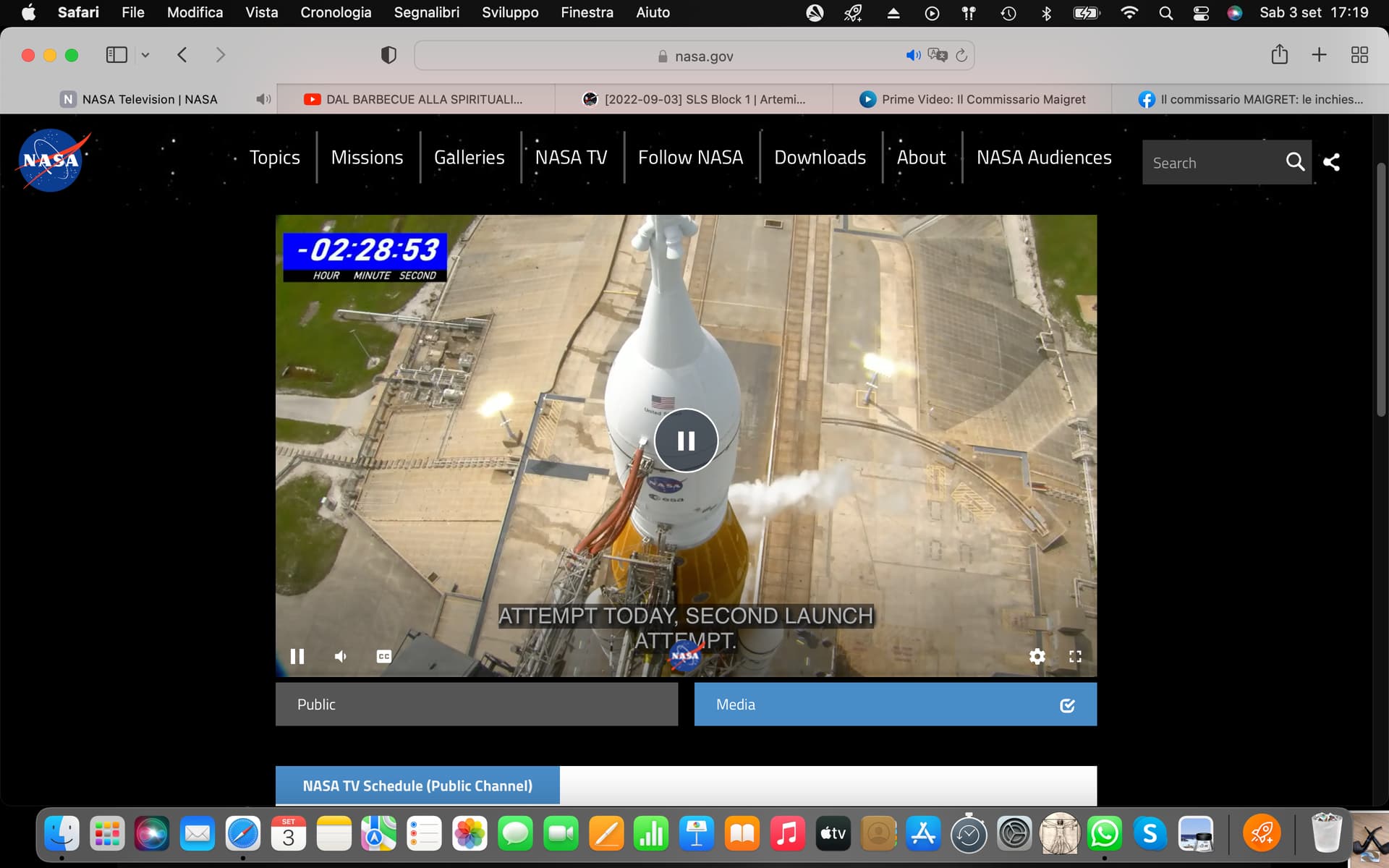Toggle closed captions on the video
The image size is (1389, 868).
[384, 656]
